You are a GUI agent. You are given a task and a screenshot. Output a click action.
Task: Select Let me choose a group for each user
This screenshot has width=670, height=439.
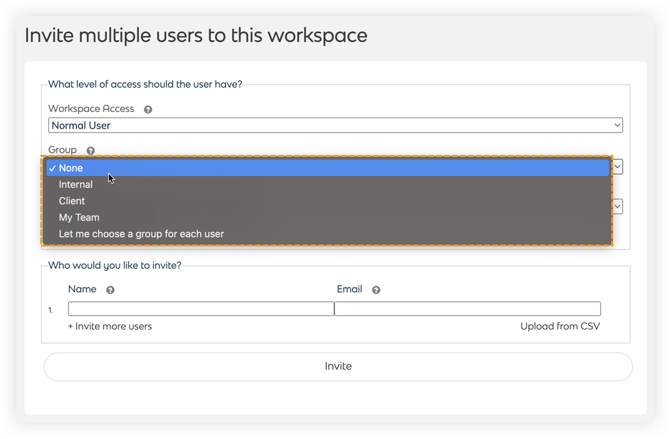[328, 234]
